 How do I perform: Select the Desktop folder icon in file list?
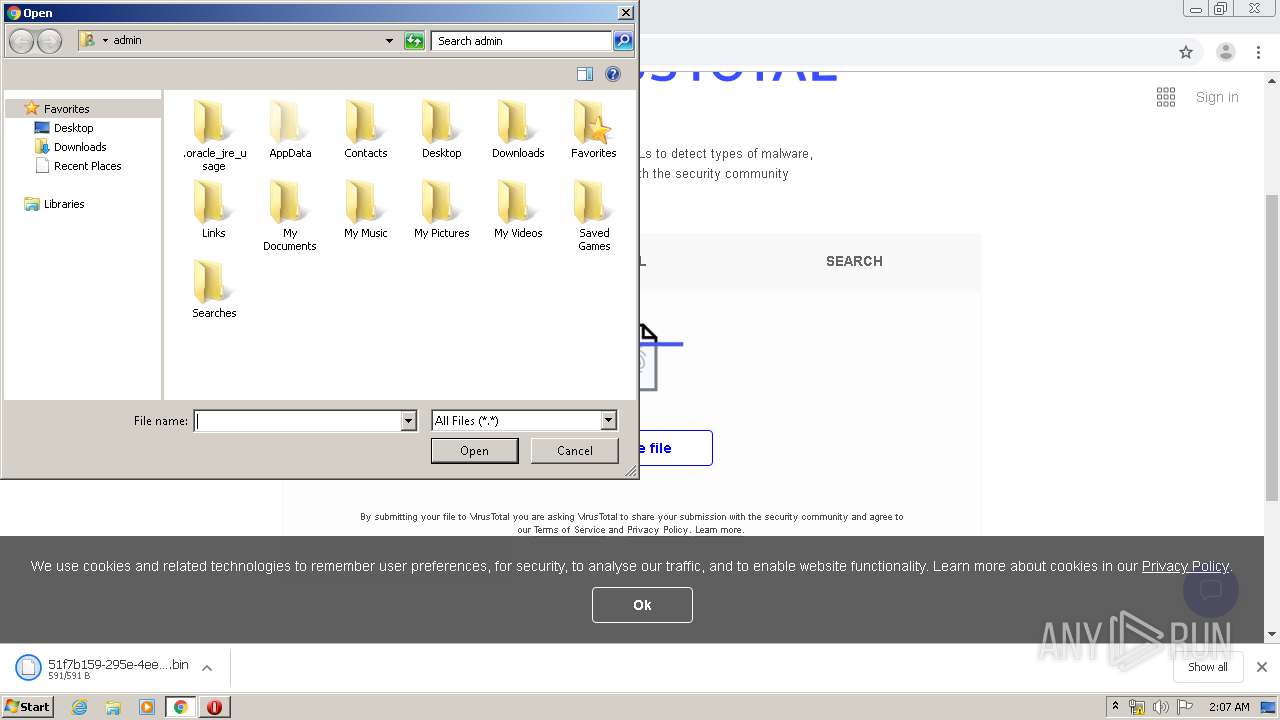point(442,130)
